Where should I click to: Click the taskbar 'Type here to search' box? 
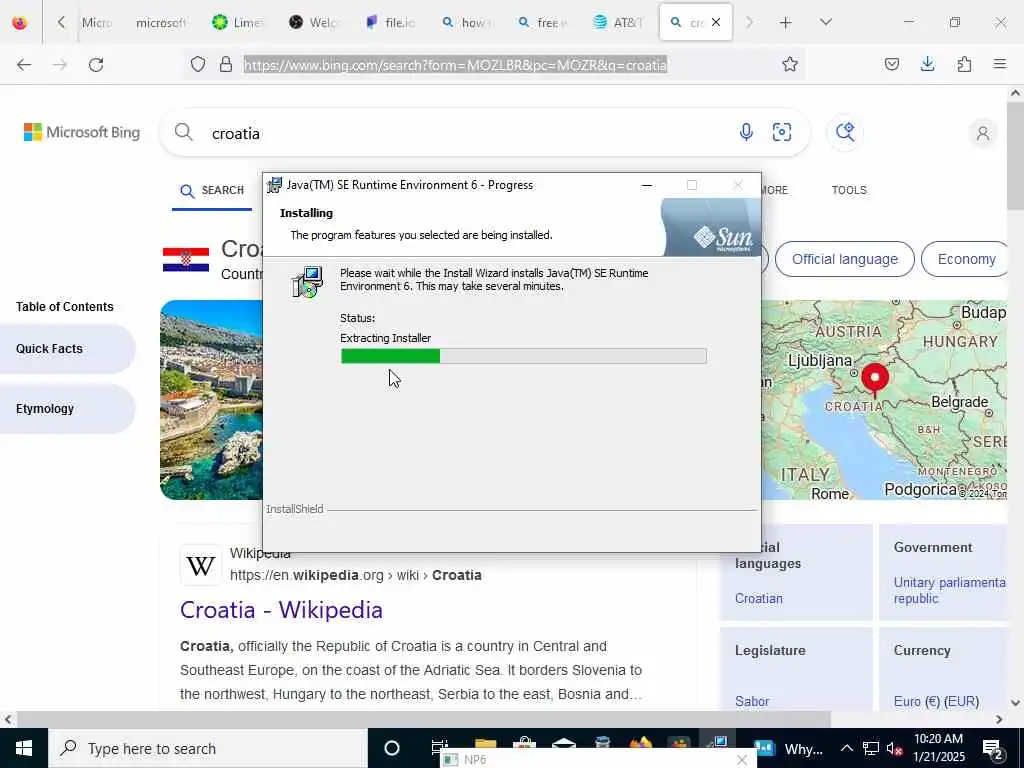pos(208,748)
